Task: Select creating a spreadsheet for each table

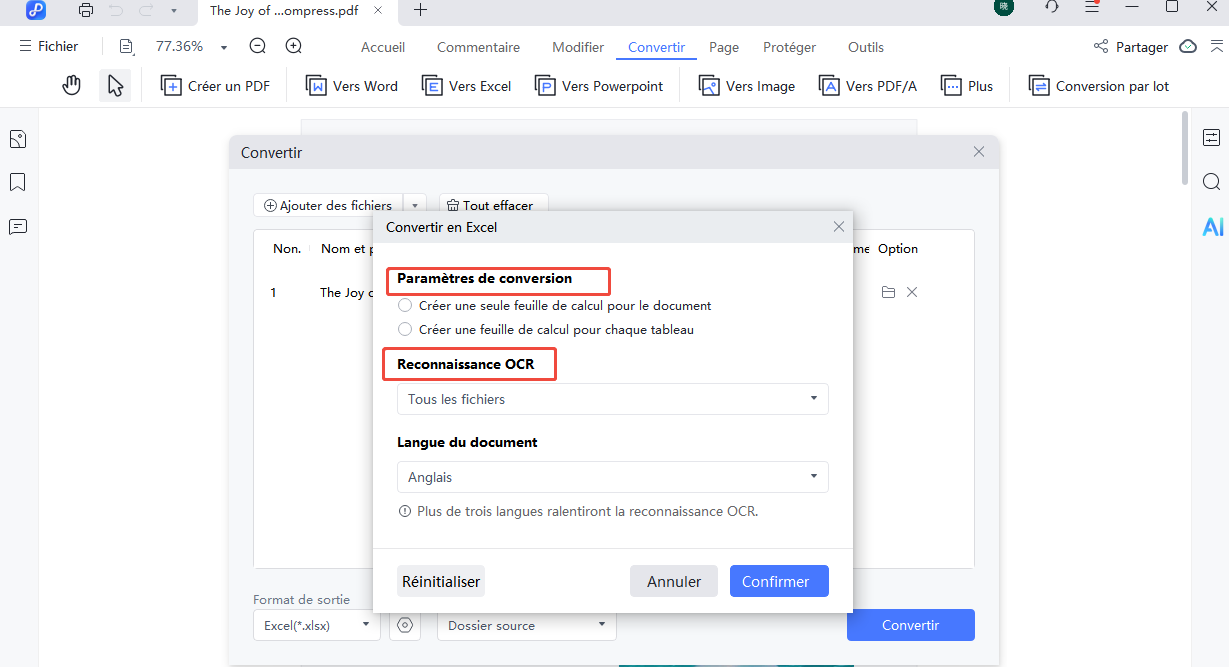Action: (x=405, y=329)
